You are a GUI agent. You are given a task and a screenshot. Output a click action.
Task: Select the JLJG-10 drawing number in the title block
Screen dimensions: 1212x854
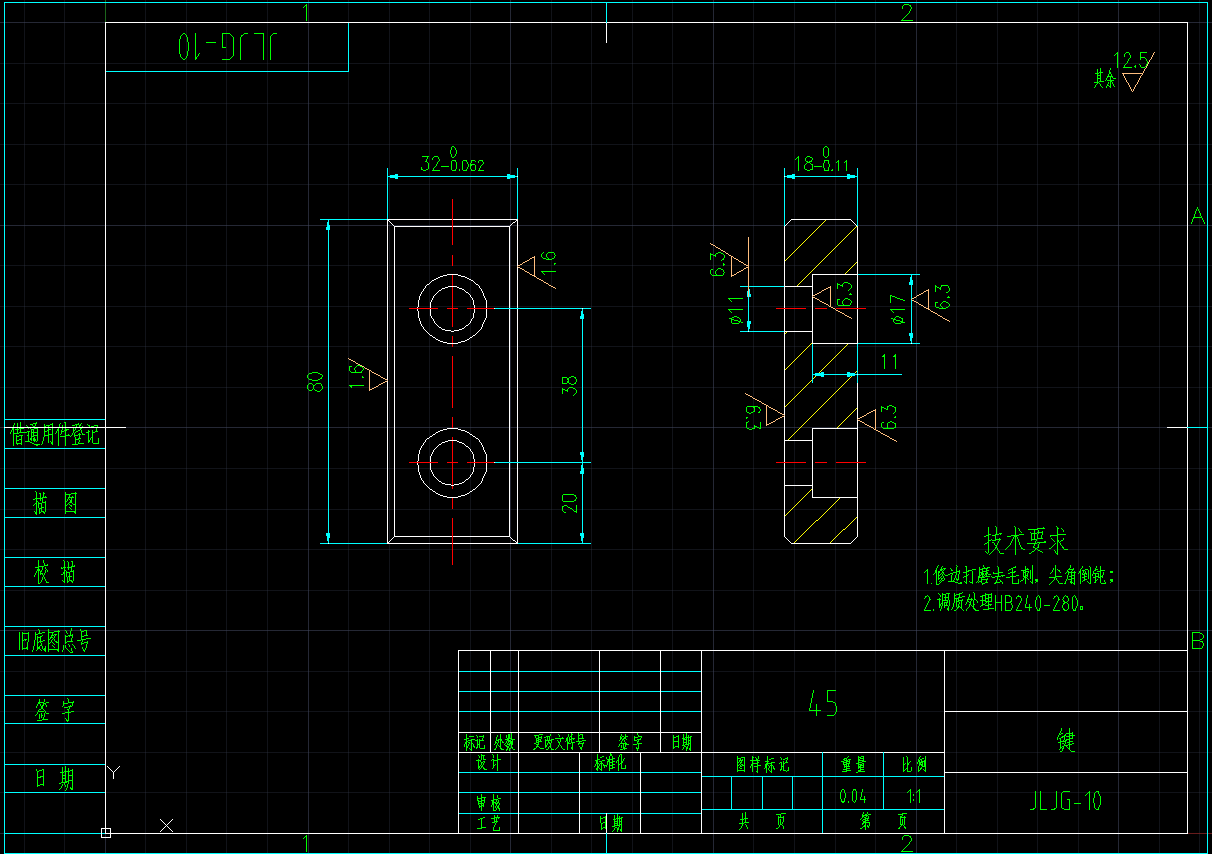coord(1066,801)
